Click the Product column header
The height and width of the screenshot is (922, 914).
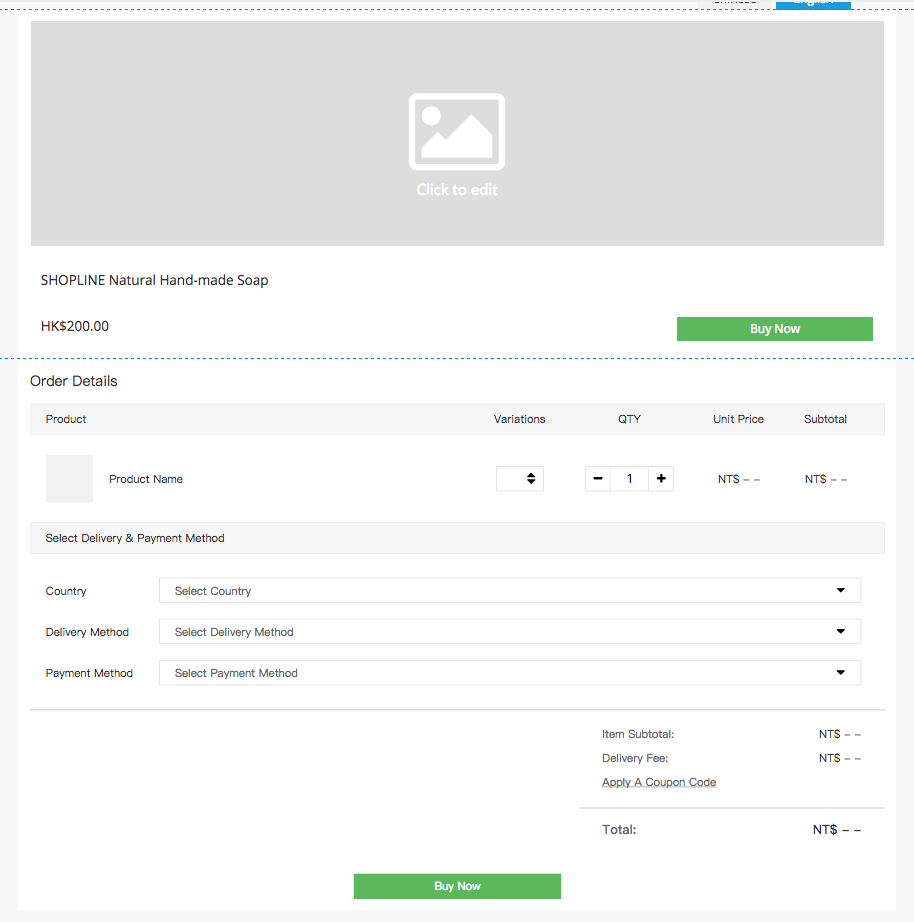click(66, 419)
